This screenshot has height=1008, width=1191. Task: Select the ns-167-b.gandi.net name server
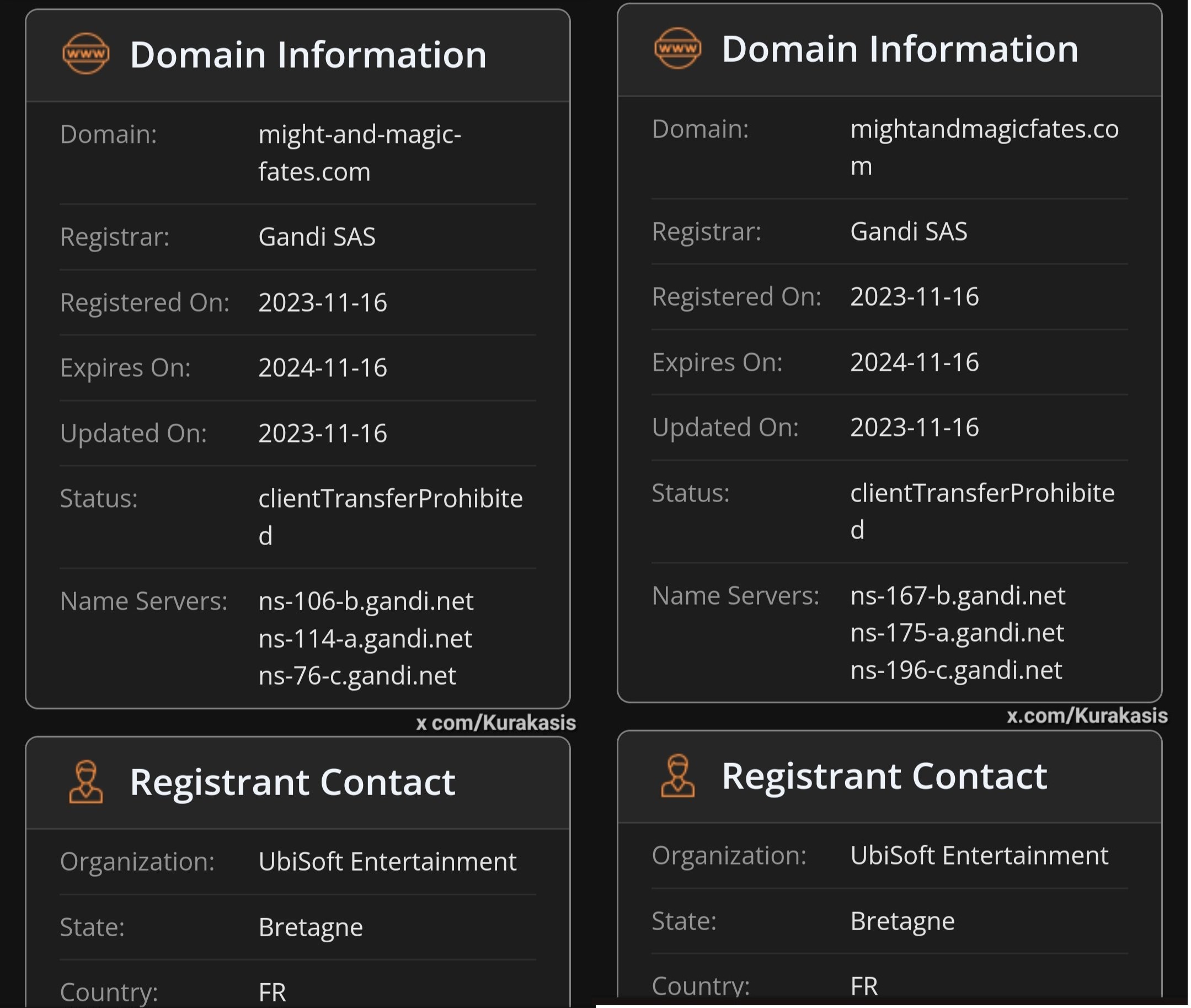click(x=957, y=595)
